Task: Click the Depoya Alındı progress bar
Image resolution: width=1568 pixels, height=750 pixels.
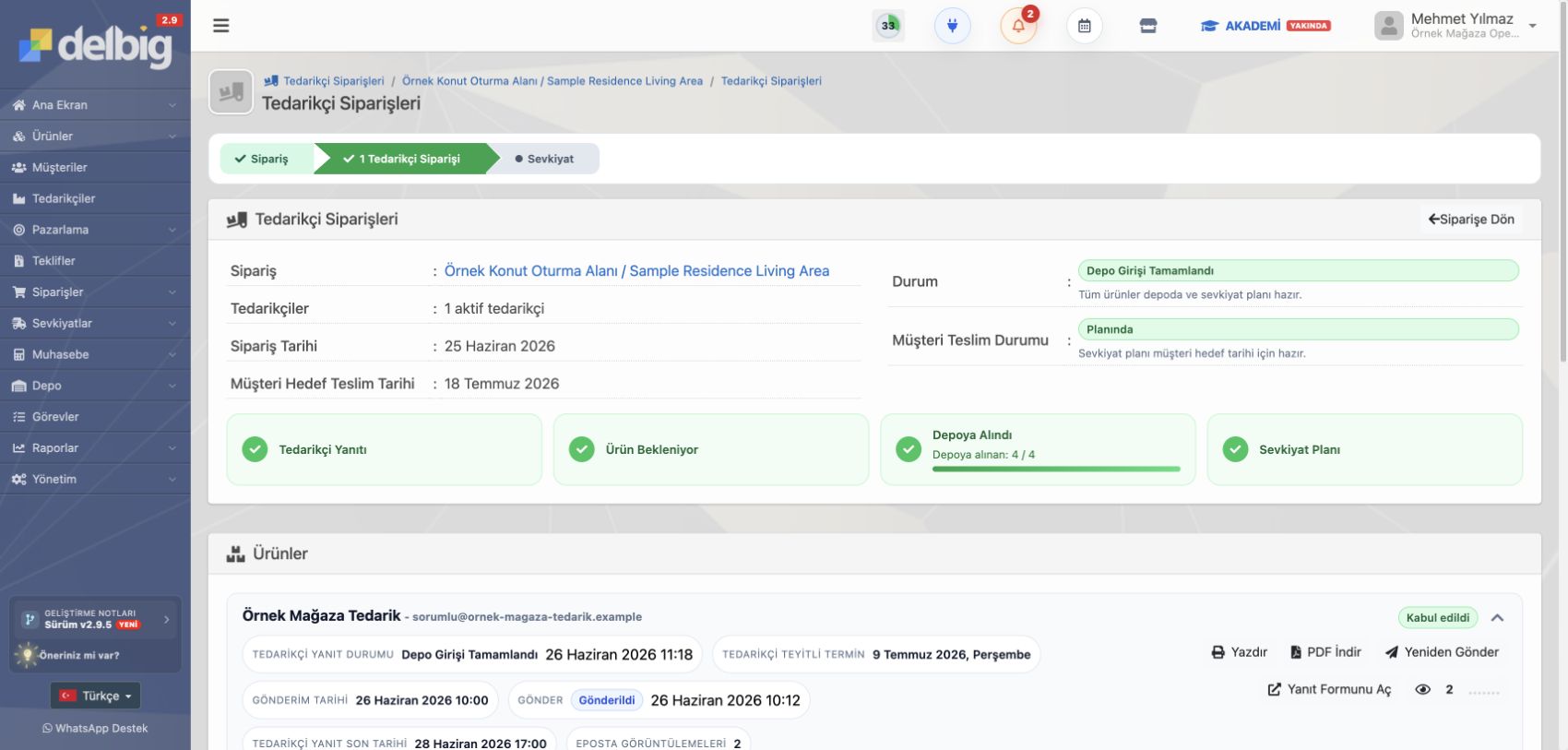Action: 1056,469
